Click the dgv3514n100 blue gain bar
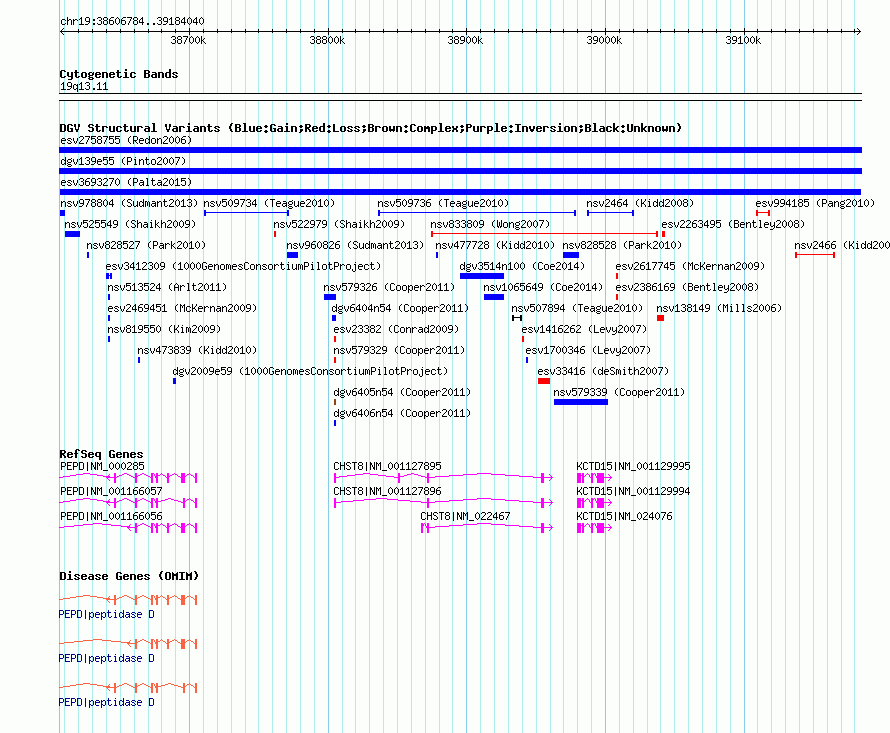Viewport: 890px width, 733px height. pos(482,276)
